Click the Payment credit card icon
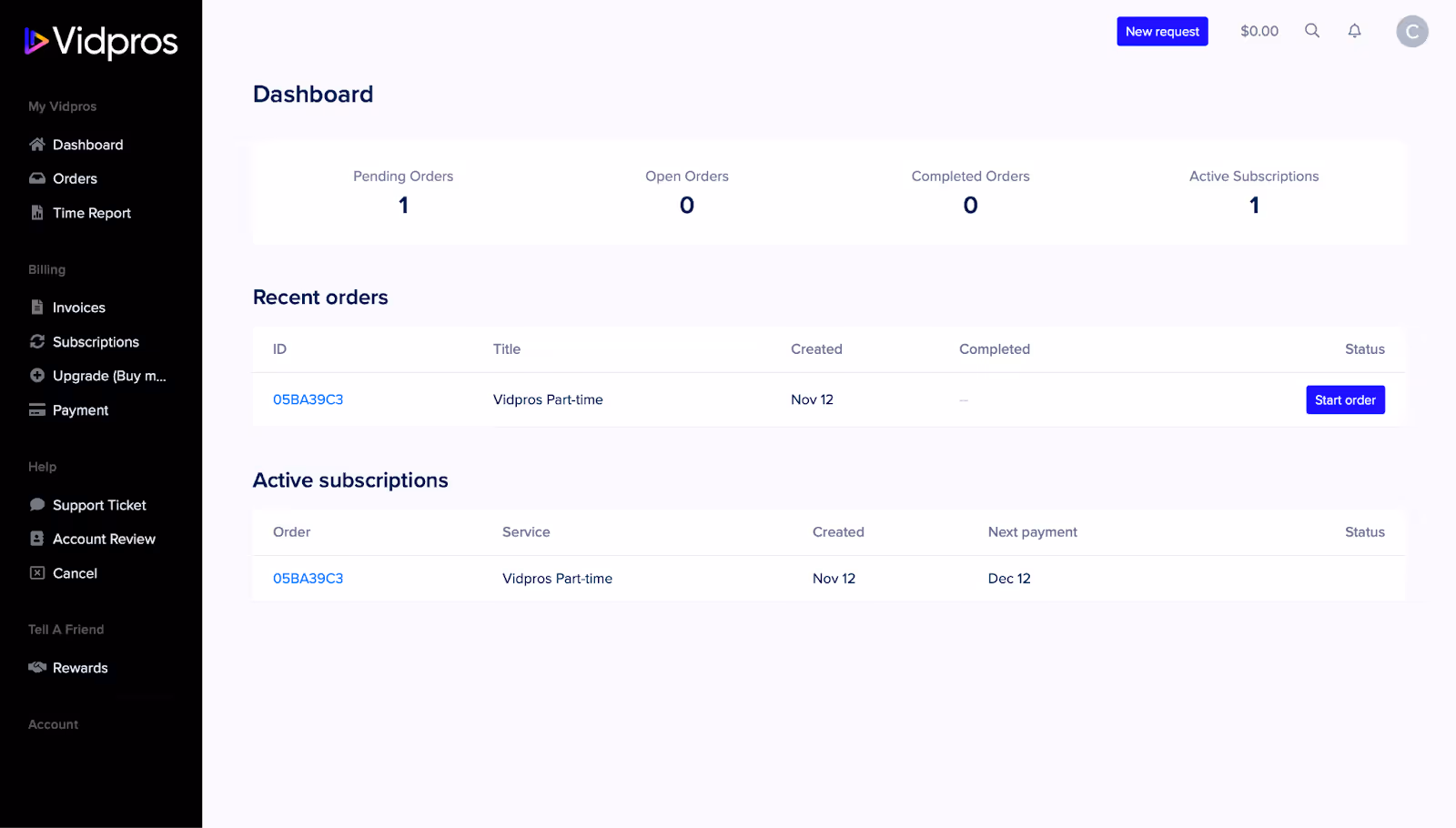 [x=37, y=410]
